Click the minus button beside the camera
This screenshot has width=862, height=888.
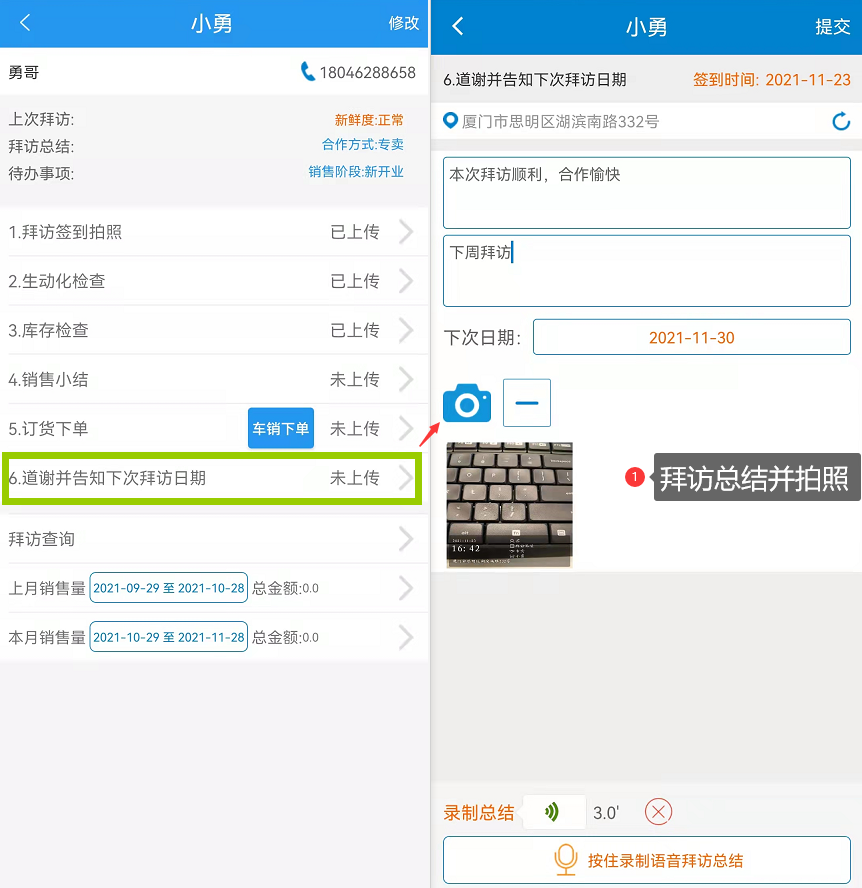(527, 403)
